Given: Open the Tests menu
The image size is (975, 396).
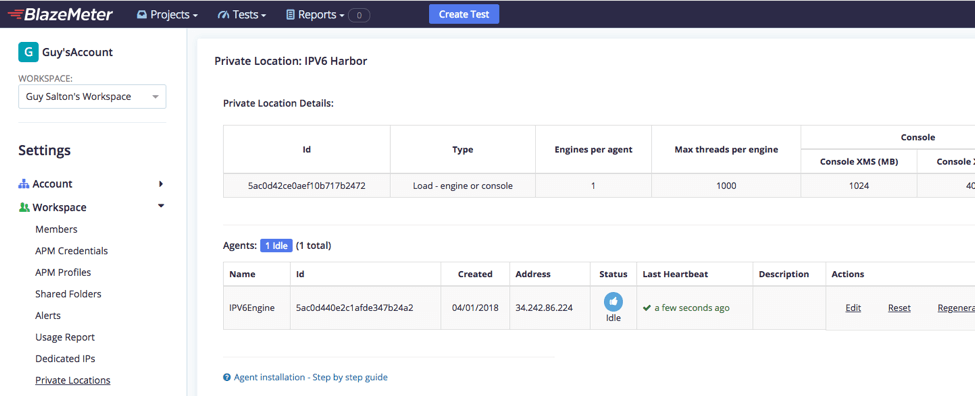Looking at the screenshot, I should [x=242, y=14].
